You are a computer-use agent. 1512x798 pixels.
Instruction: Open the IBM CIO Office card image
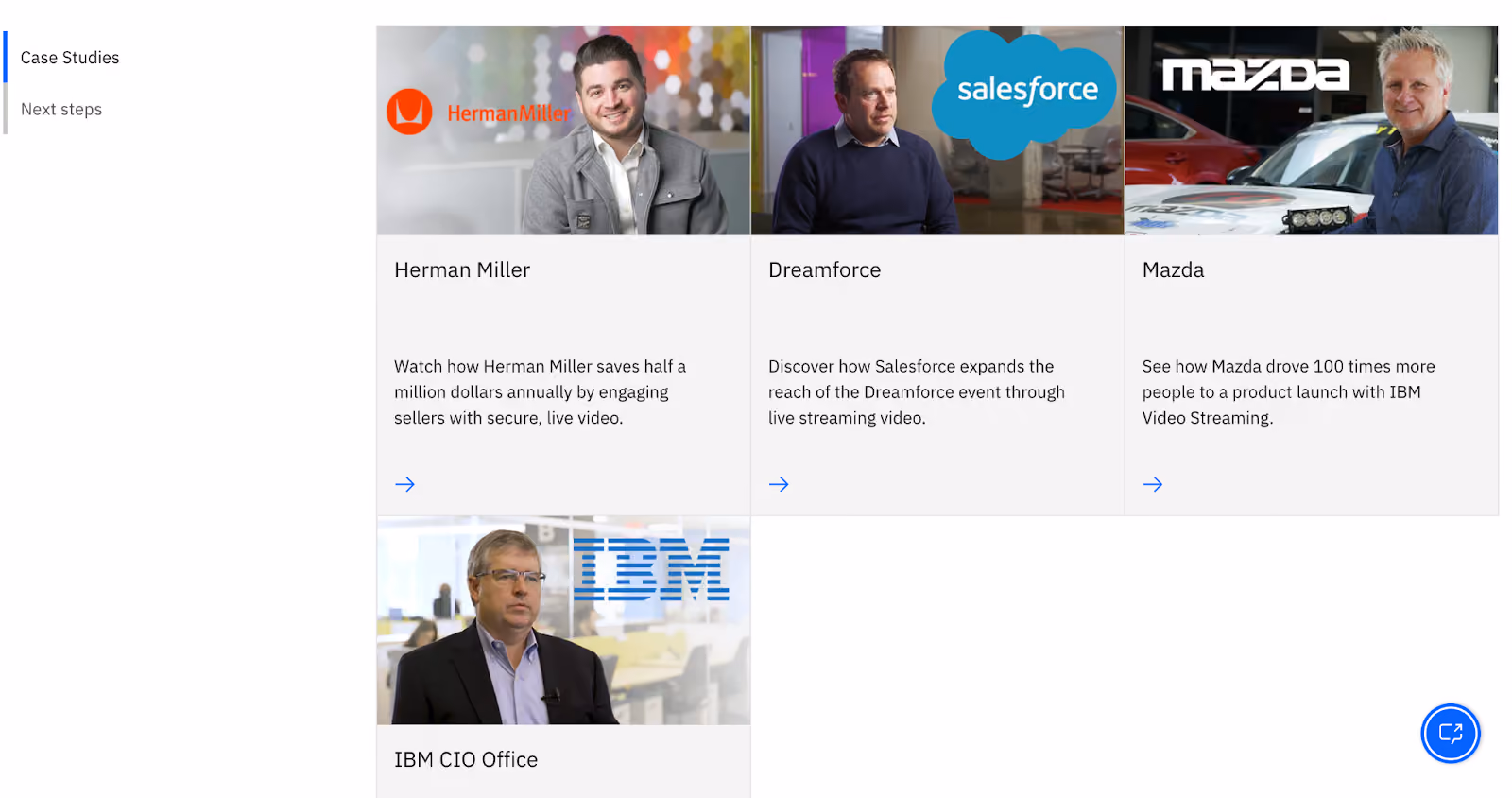click(x=563, y=620)
